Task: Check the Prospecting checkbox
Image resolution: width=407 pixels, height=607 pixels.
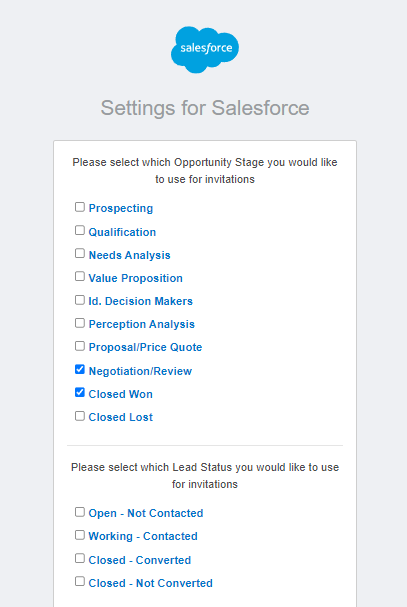Action: [80, 207]
